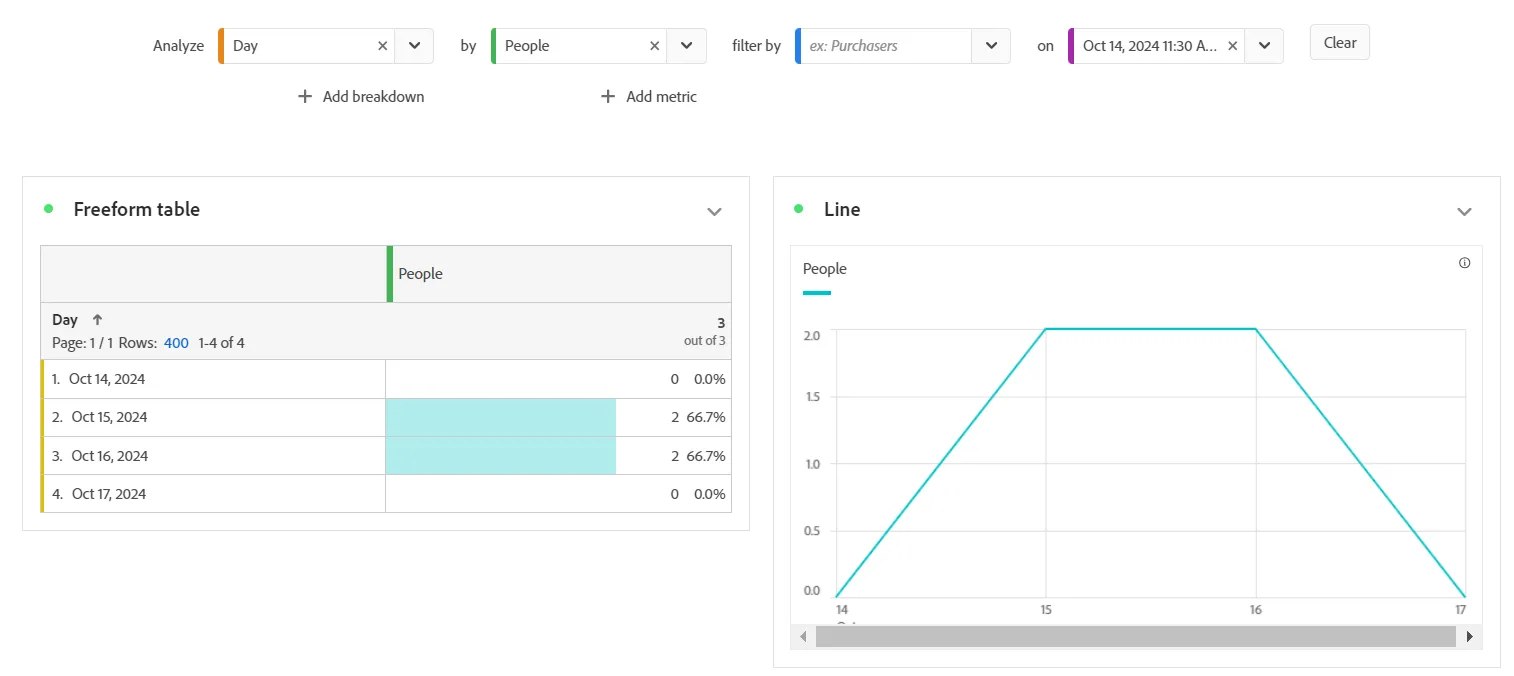This screenshot has width=1514, height=676.
Task: Select the Oct 14, 2024 row
Action: coord(386,379)
